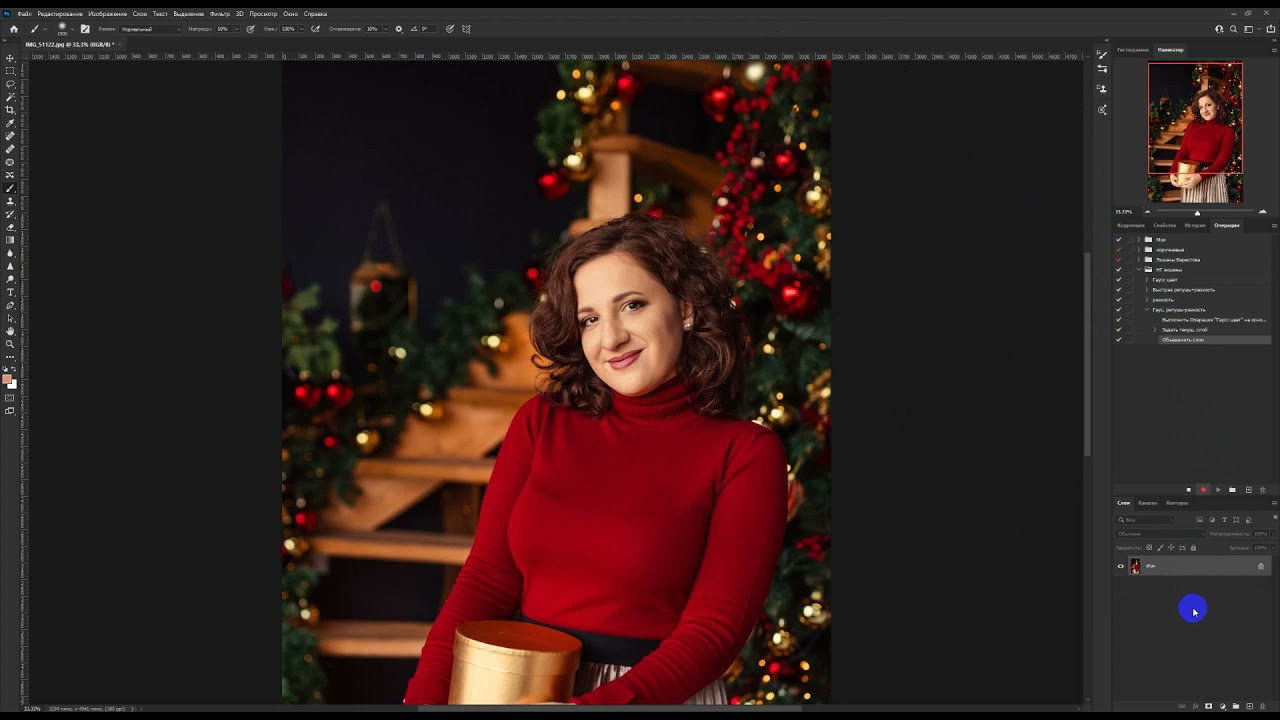
Task: Click the Navigator preview thumbnail
Action: 1195,132
